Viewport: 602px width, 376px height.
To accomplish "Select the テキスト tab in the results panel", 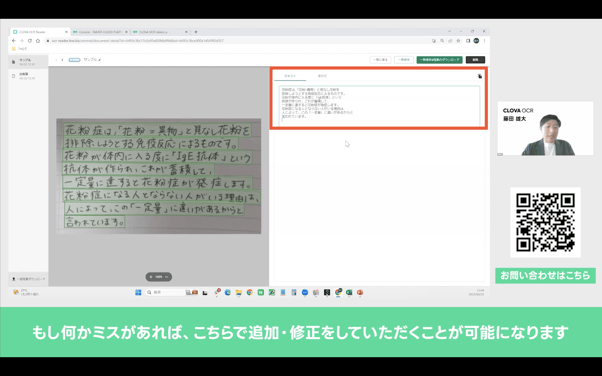I will point(290,76).
